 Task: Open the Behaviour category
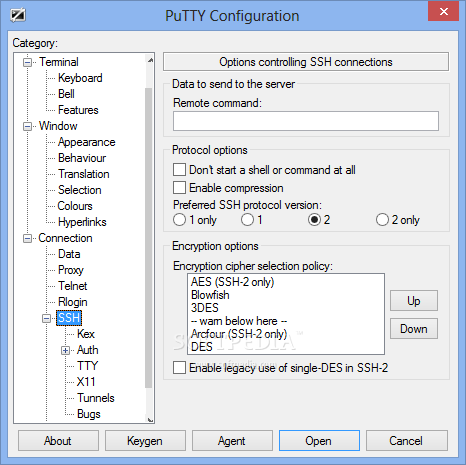(82, 158)
